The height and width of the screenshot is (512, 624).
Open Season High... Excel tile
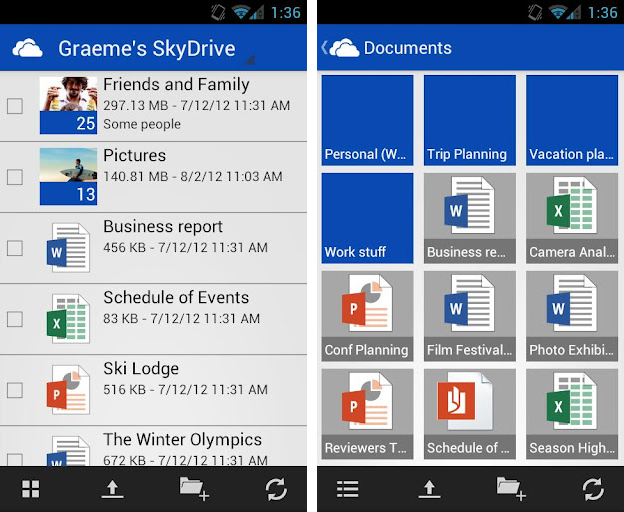click(x=572, y=414)
